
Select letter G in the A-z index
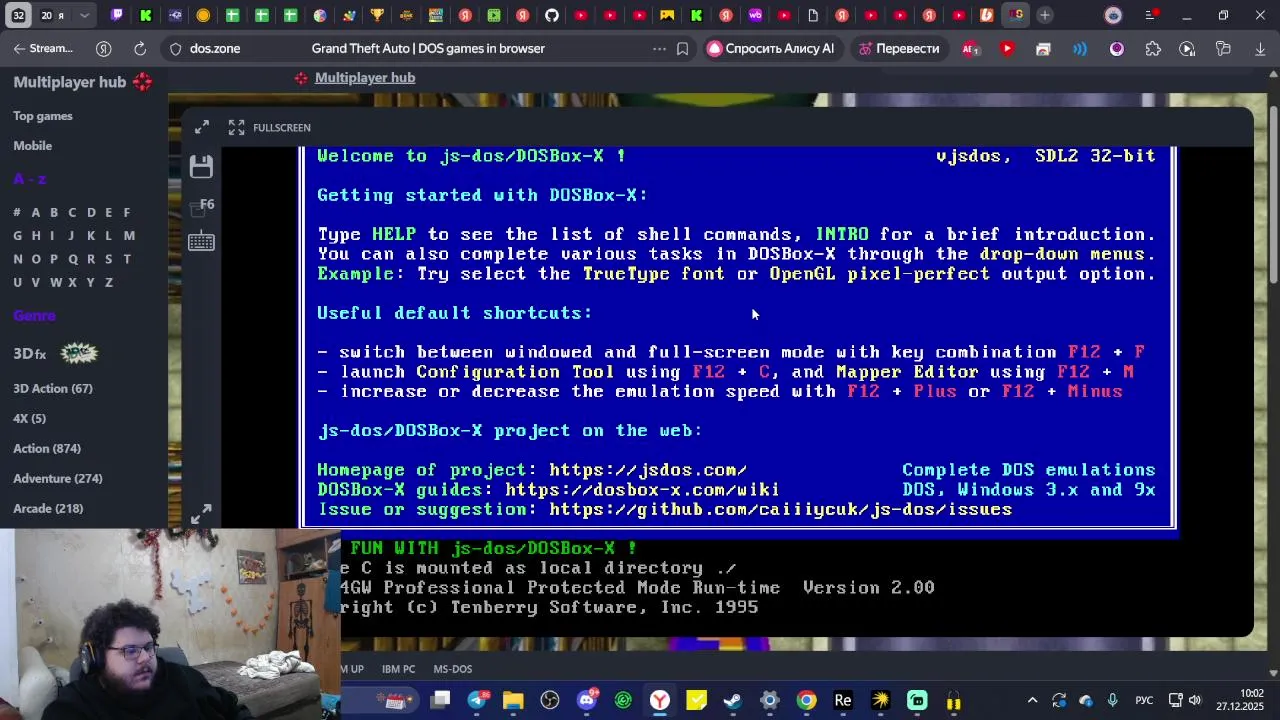(17, 235)
